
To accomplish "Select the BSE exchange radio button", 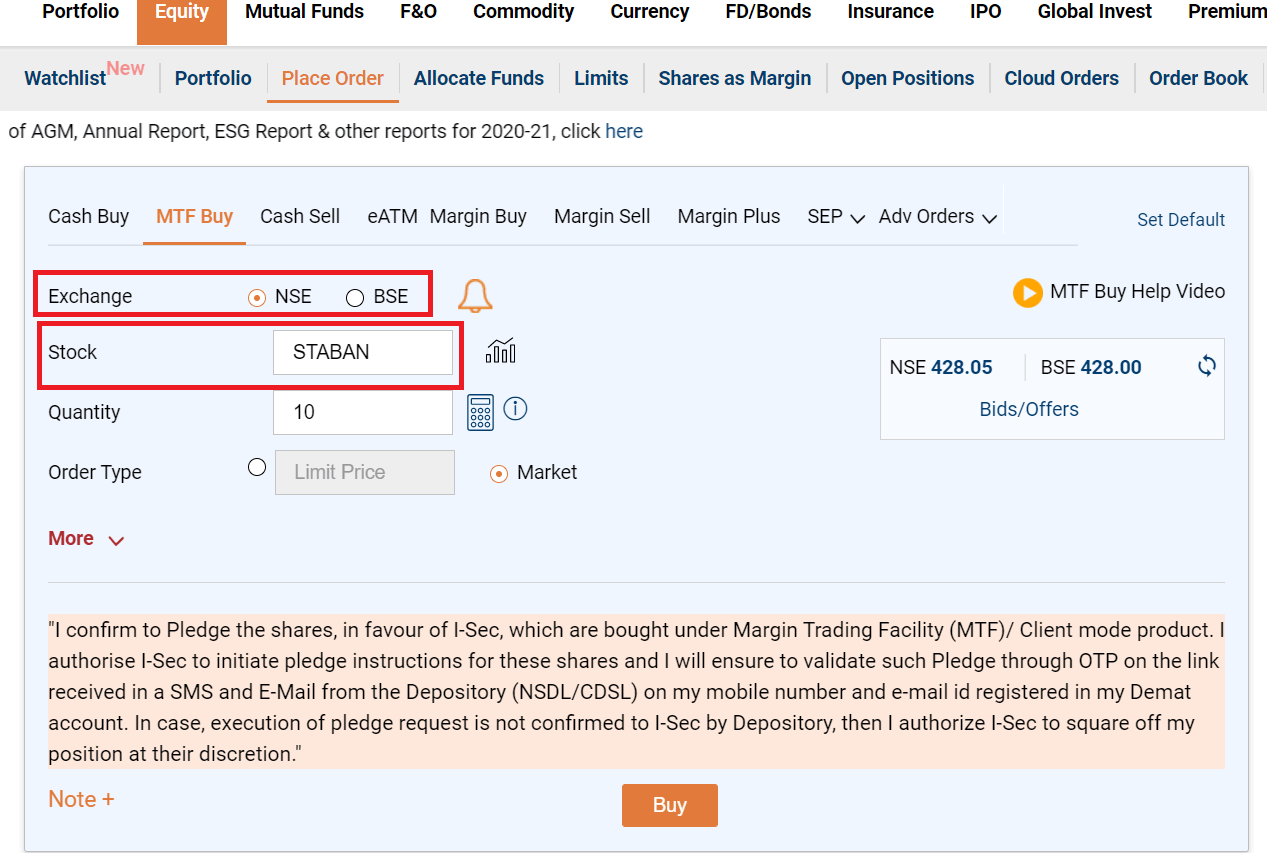I will pos(355,297).
